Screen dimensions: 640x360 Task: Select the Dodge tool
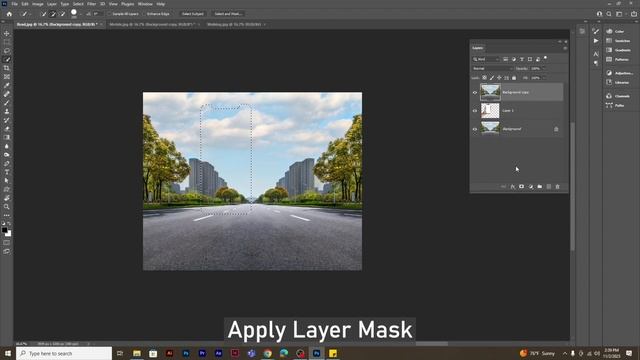7,155
